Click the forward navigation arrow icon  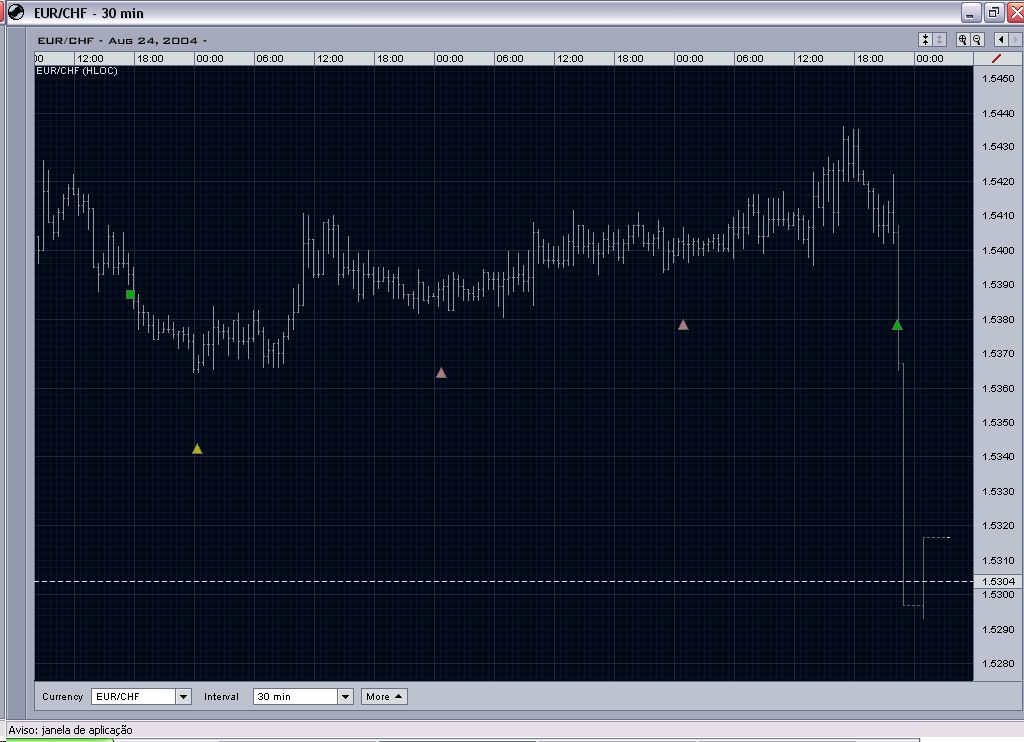coord(1016,40)
